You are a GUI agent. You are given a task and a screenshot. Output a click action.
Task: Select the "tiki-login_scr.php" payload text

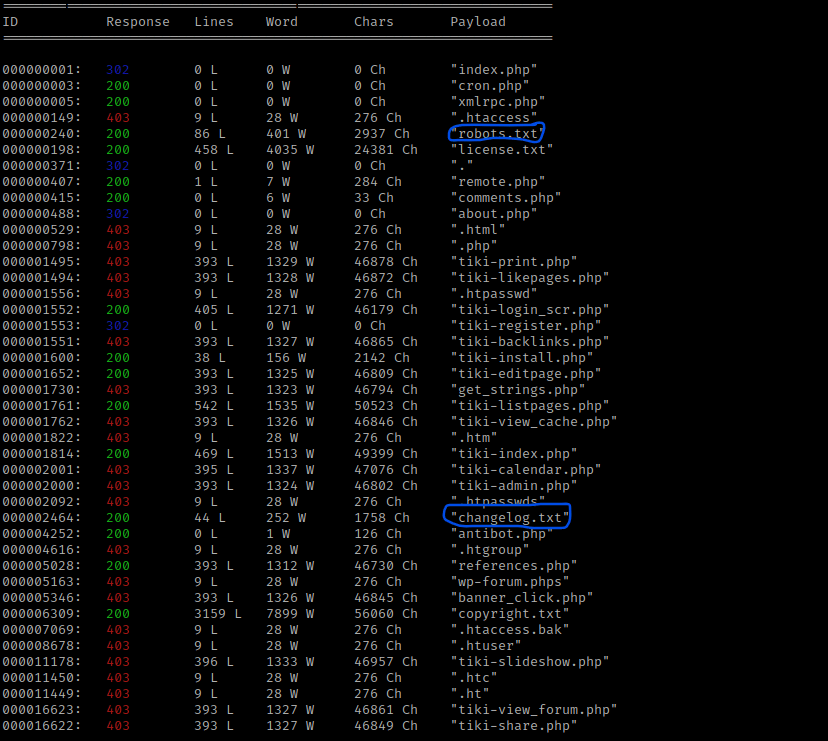point(529,309)
